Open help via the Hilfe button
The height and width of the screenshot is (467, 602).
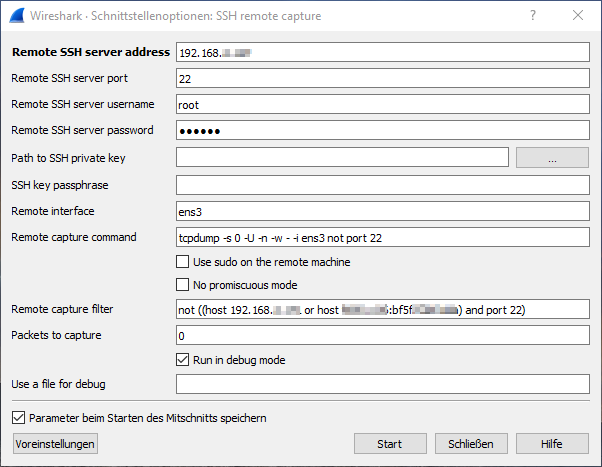tap(552, 444)
